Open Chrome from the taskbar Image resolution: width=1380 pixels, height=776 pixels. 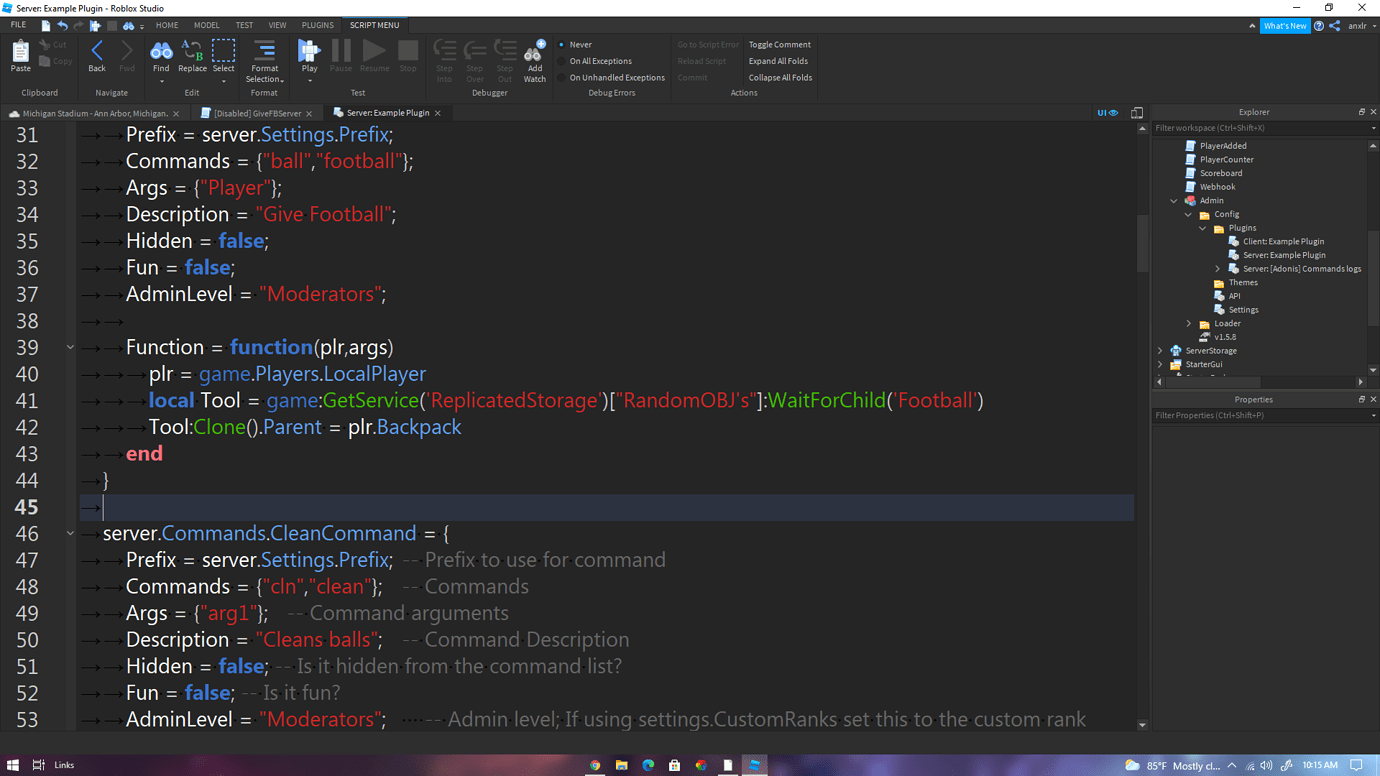tap(595, 765)
